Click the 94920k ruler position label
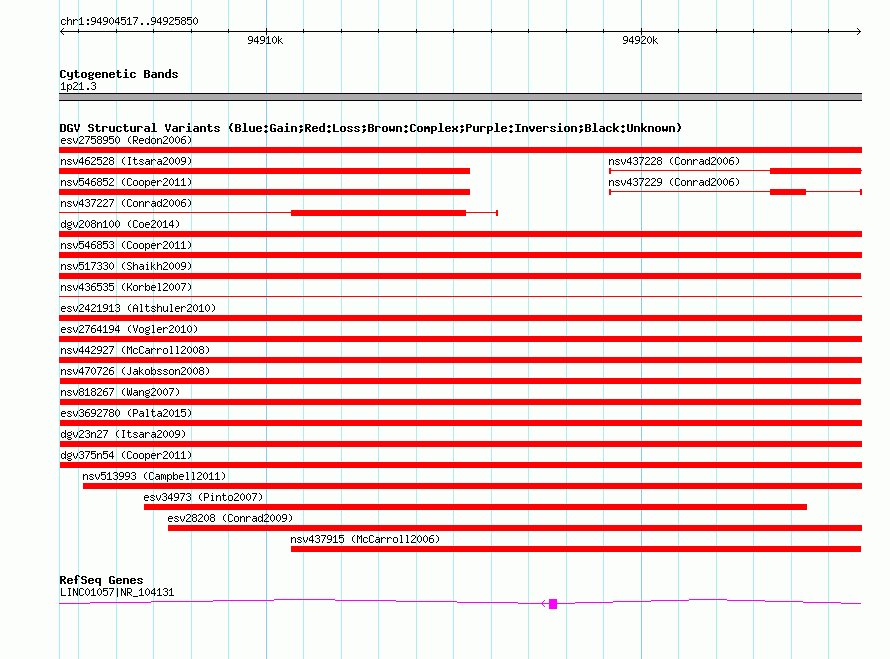 pyautogui.click(x=640, y=40)
